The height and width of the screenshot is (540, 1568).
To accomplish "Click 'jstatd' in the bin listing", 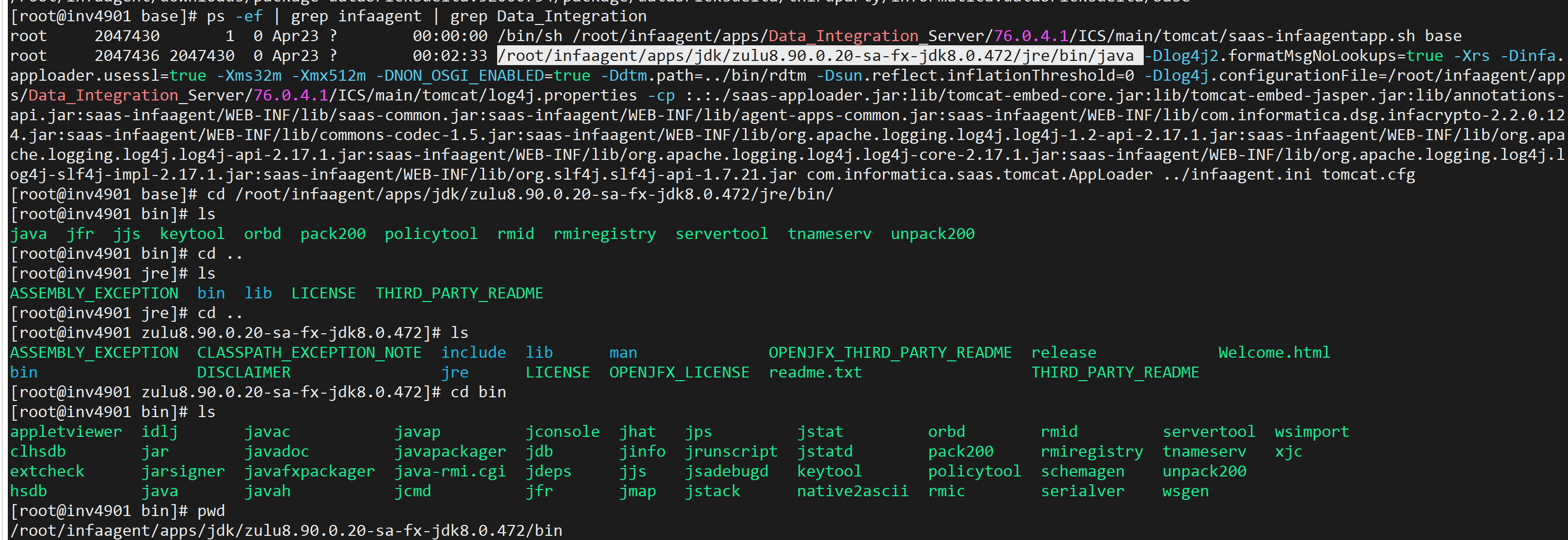I will click(825, 451).
